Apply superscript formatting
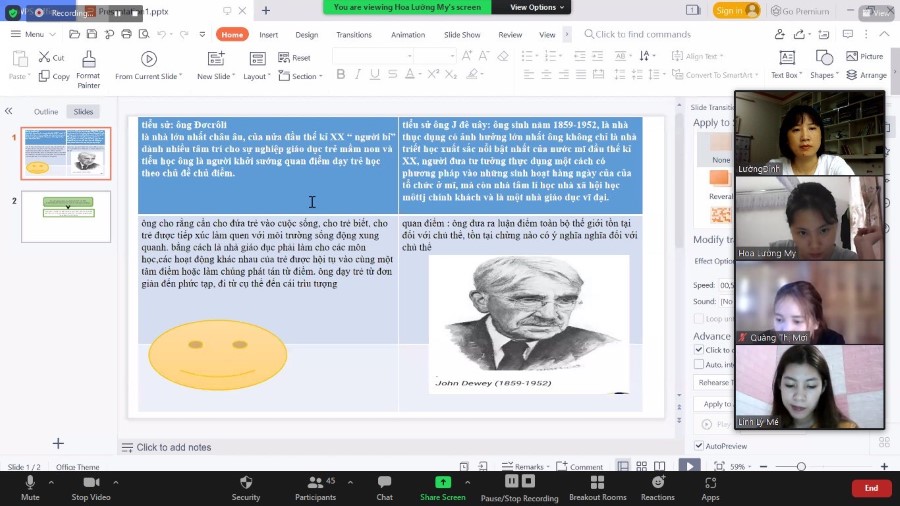Image resolution: width=900 pixels, height=506 pixels. (x=433, y=74)
